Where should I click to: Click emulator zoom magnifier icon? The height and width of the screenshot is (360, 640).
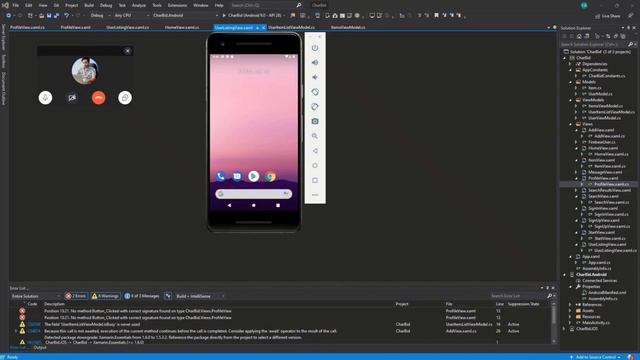point(315,136)
